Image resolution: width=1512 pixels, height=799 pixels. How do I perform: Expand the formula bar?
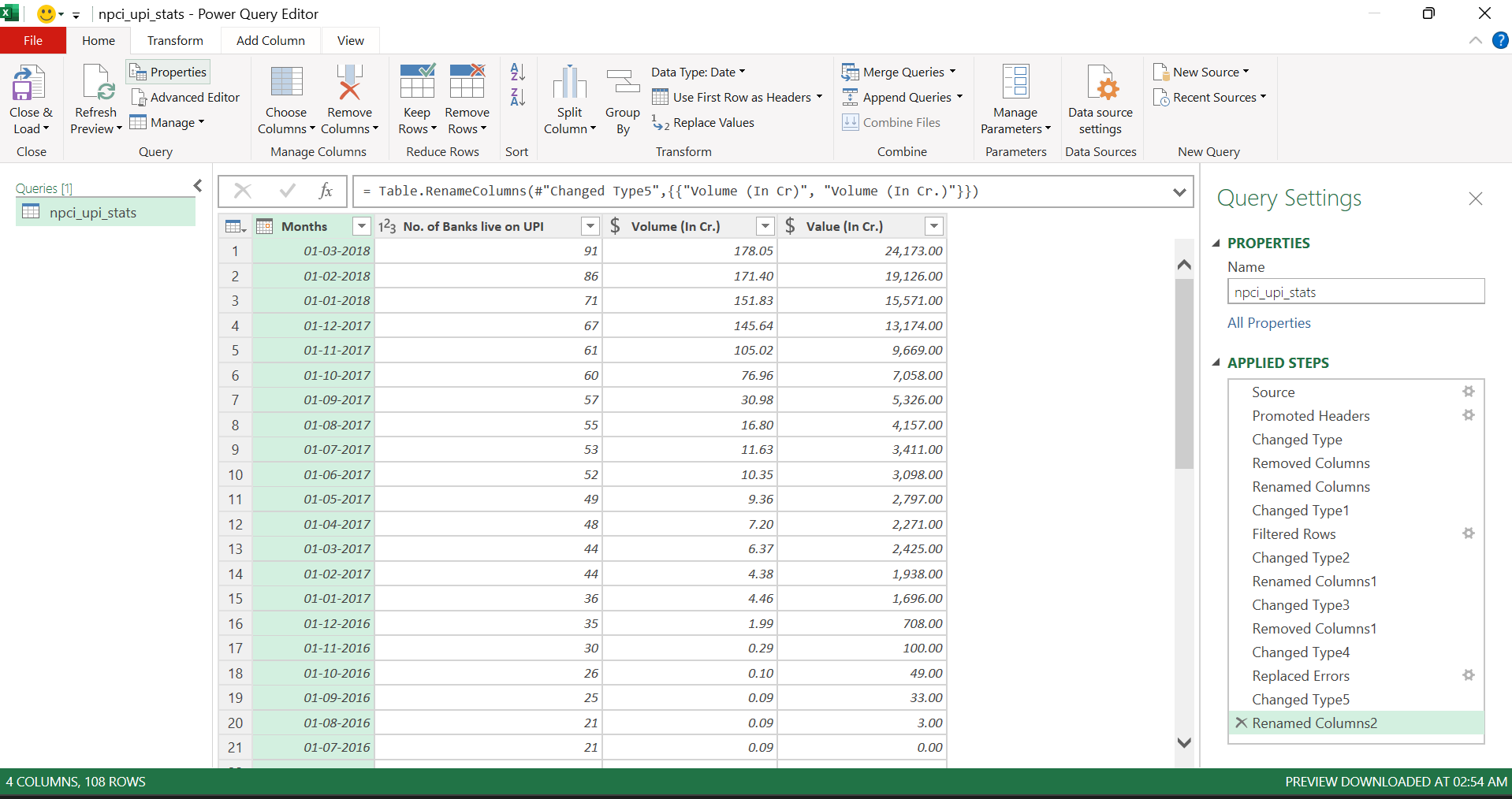tap(1179, 191)
